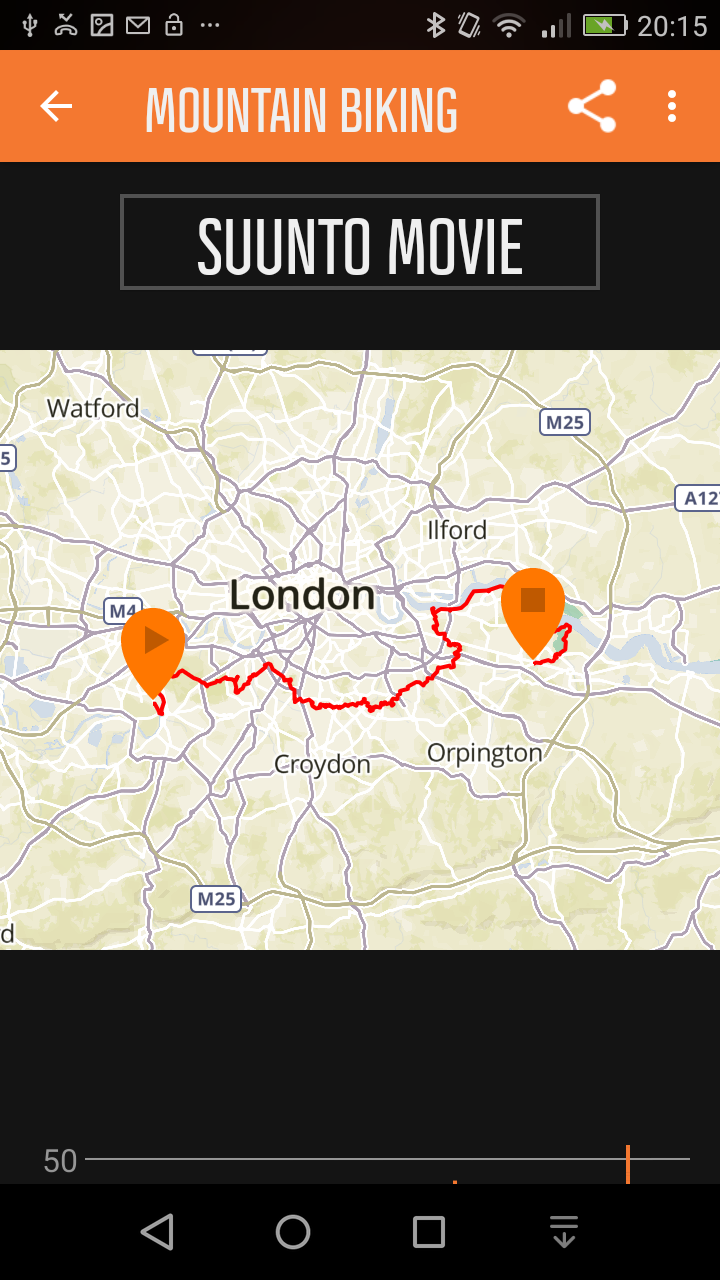Tap the Watford label on map

coord(93,408)
